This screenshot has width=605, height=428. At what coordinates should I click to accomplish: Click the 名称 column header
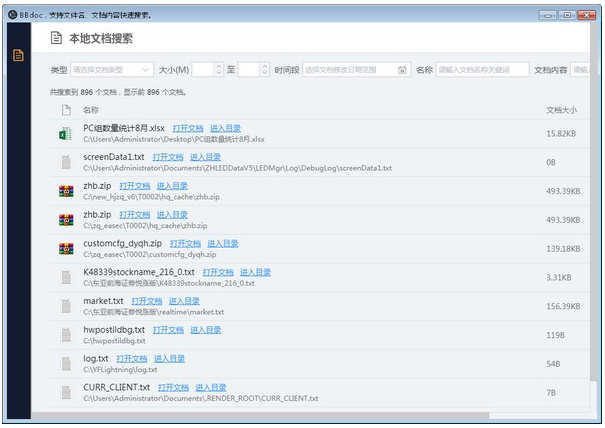coord(91,109)
